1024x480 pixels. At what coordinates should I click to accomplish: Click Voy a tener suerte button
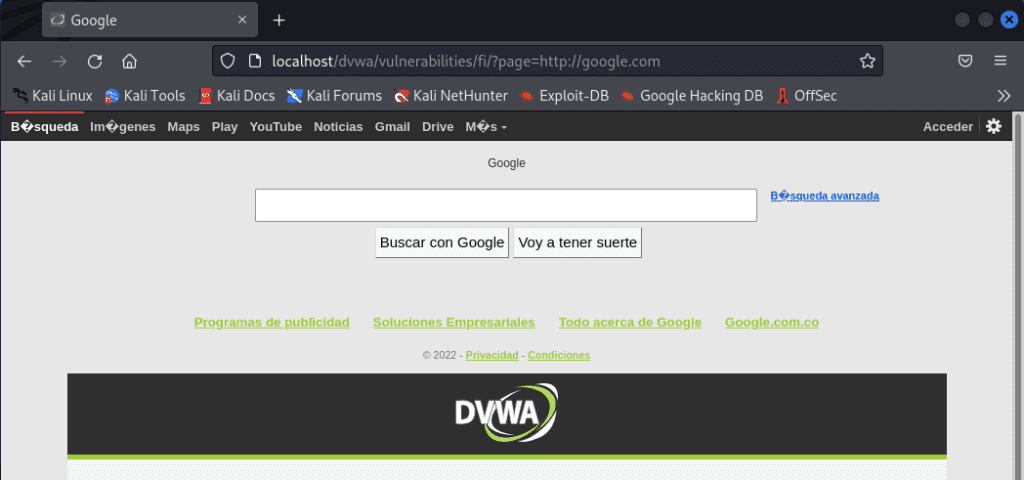tap(577, 242)
